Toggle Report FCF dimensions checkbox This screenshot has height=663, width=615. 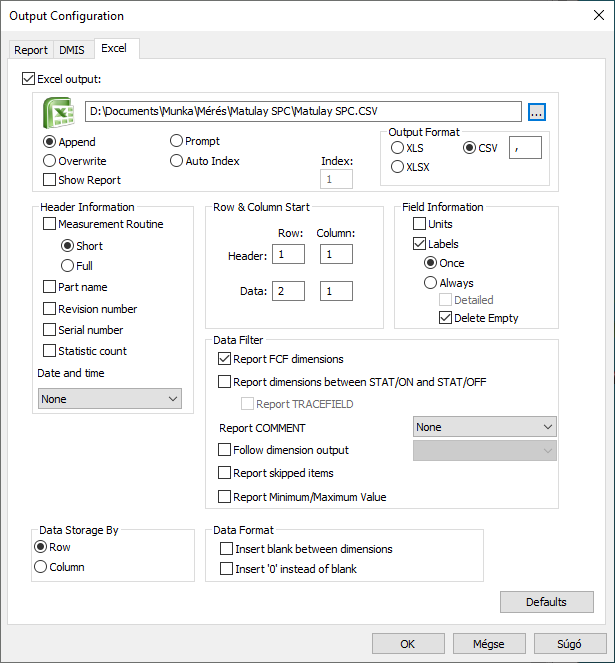(x=224, y=359)
